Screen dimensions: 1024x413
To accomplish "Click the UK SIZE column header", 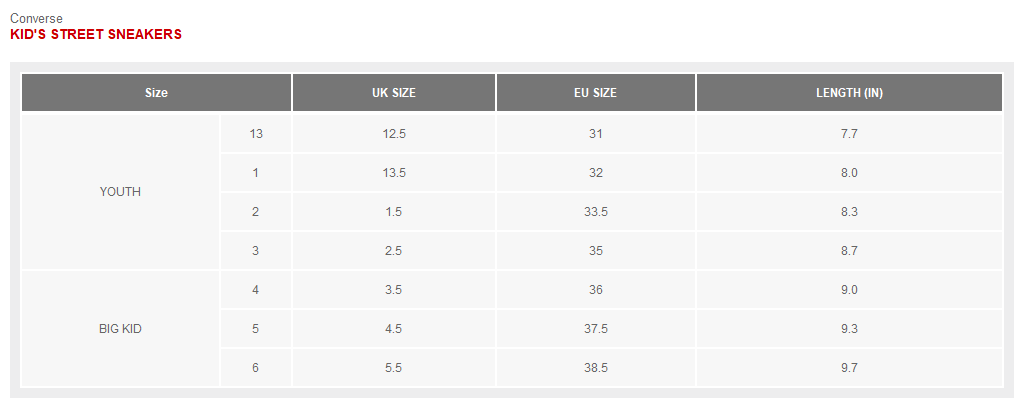I will coord(393,93).
